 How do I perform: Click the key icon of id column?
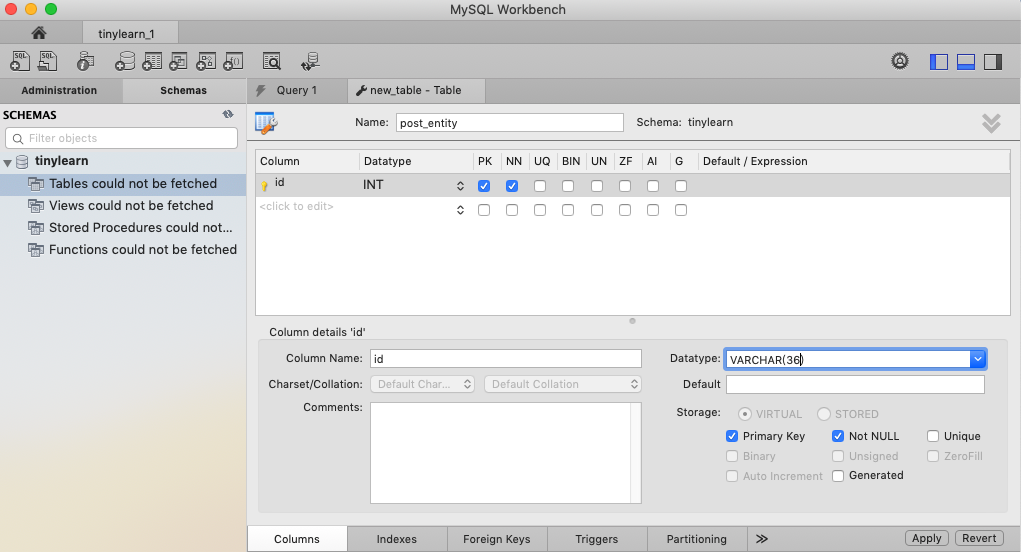point(264,186)
